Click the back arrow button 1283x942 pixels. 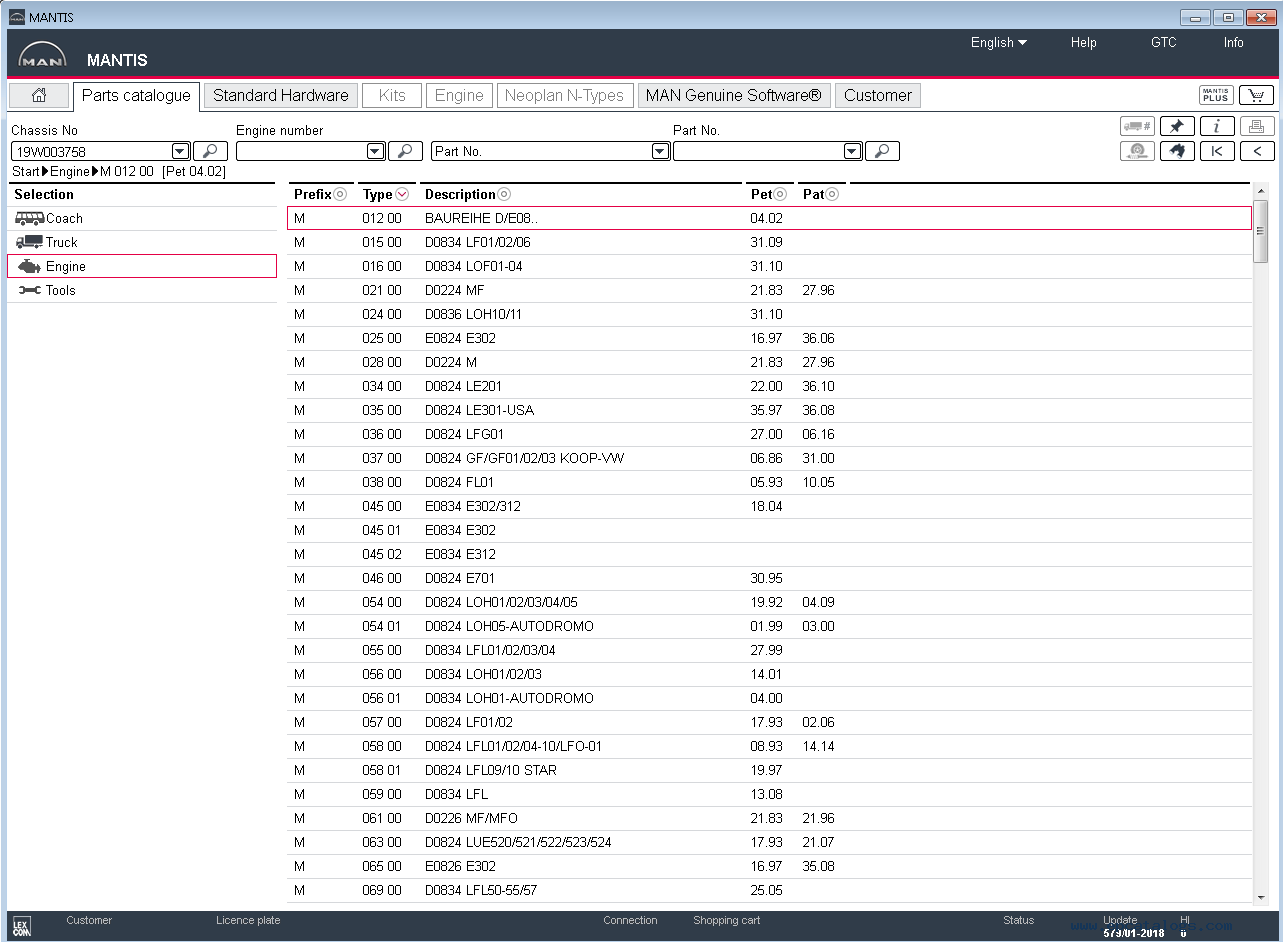1257,151
